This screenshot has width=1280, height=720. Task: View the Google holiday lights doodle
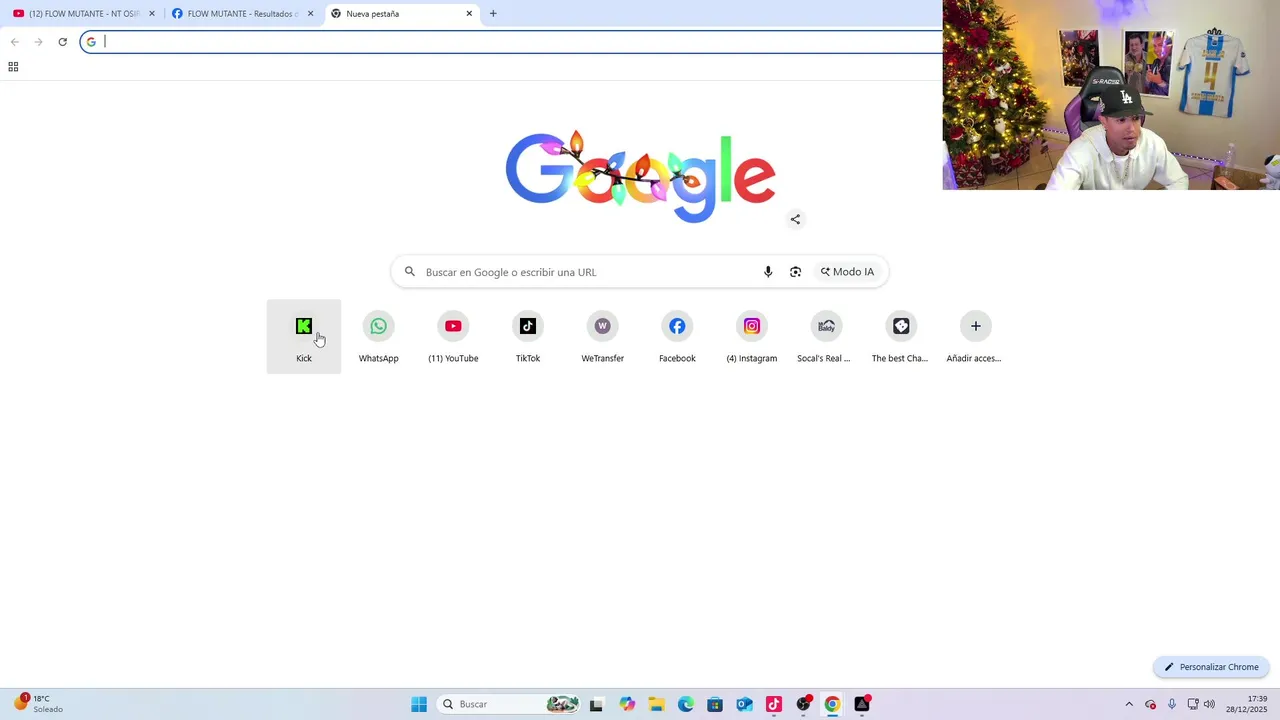[x=640, y=176]
